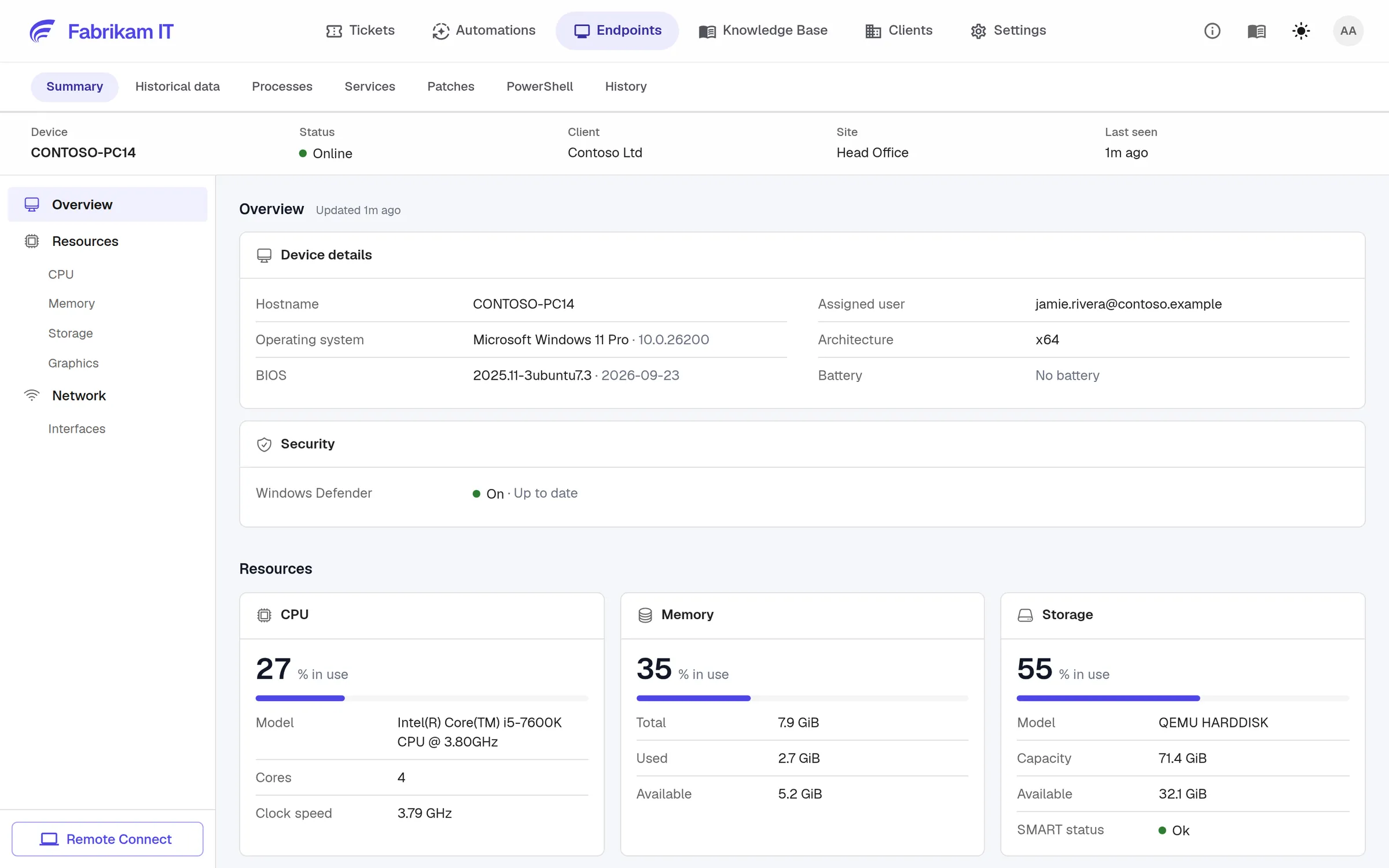Click the SMART status Ok indicator dot
Viewport: 1389px width, 868px height.
[1162, 830]
